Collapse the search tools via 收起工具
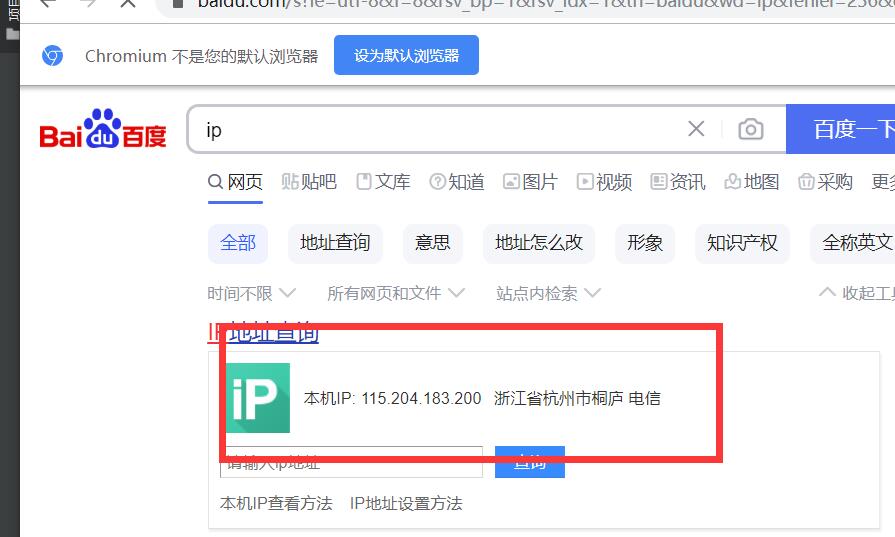Viewport: 895px width, 537px height. (857, 293)
